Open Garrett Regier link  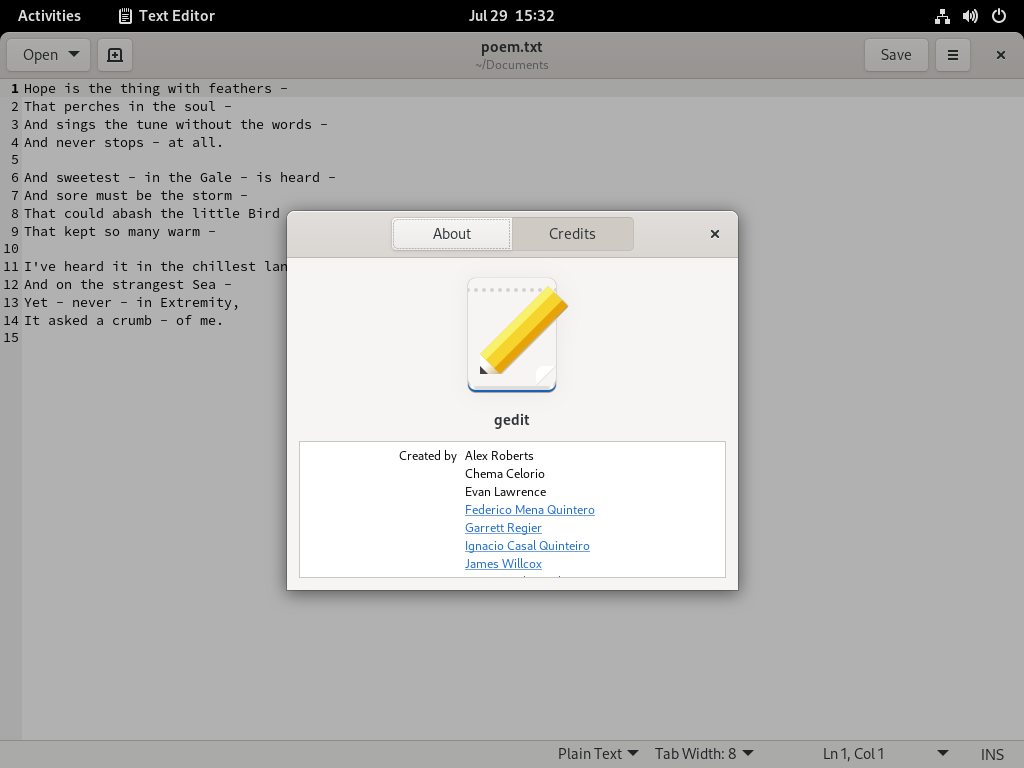click(x=503, y=528)
